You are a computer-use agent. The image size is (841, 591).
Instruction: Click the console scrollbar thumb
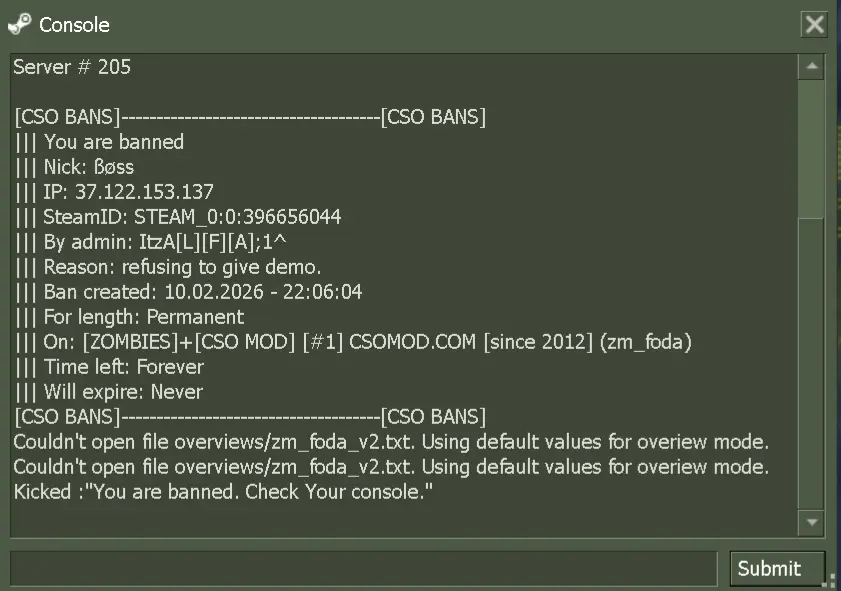tap(812, 149)
